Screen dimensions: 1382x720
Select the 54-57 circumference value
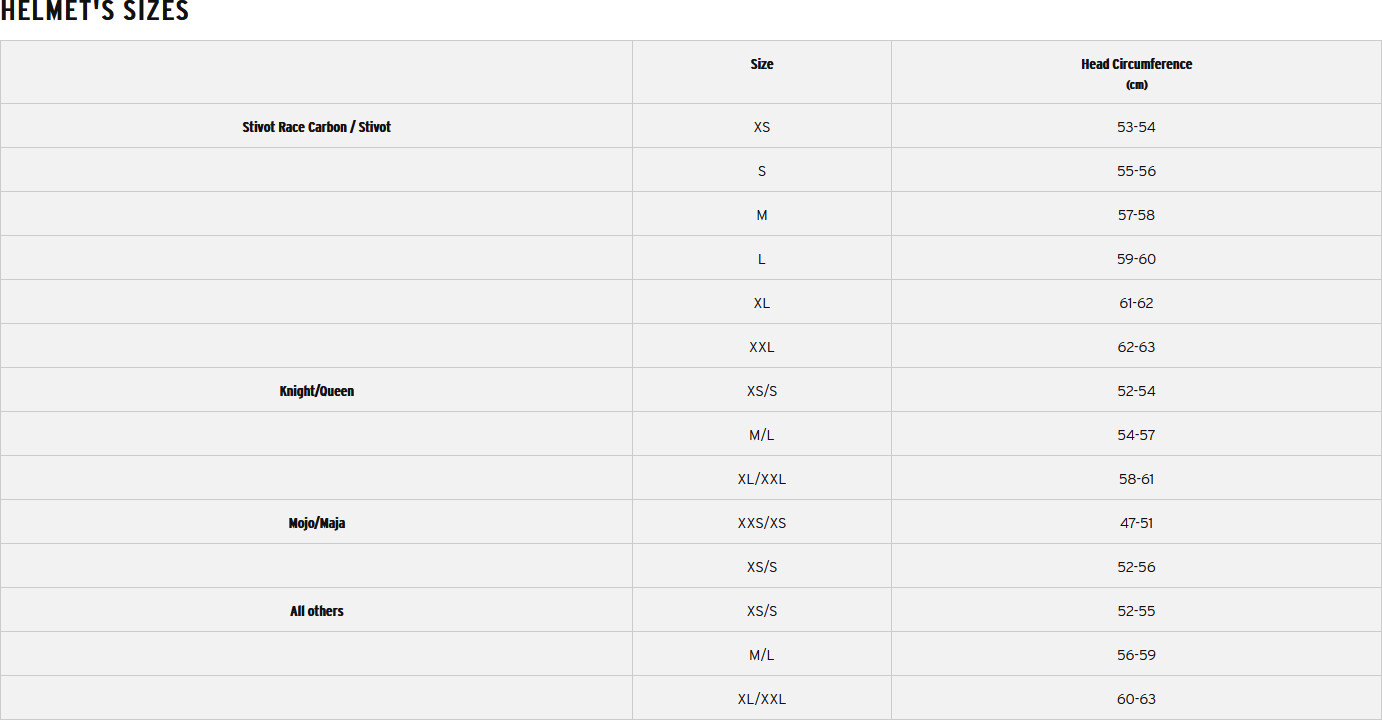click(x=1136, y=435)
